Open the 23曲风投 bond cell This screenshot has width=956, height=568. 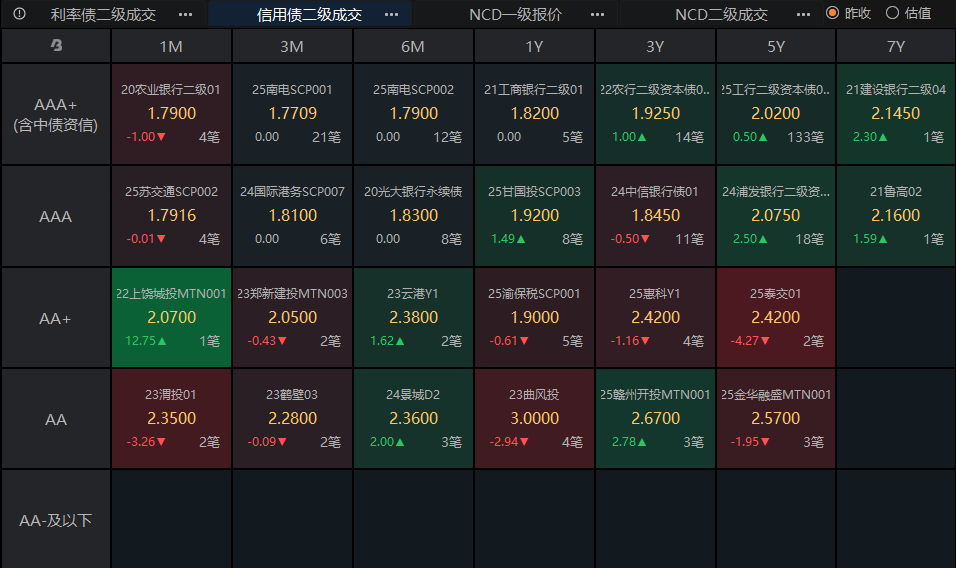pyautogui.click(x=534, y=419)
